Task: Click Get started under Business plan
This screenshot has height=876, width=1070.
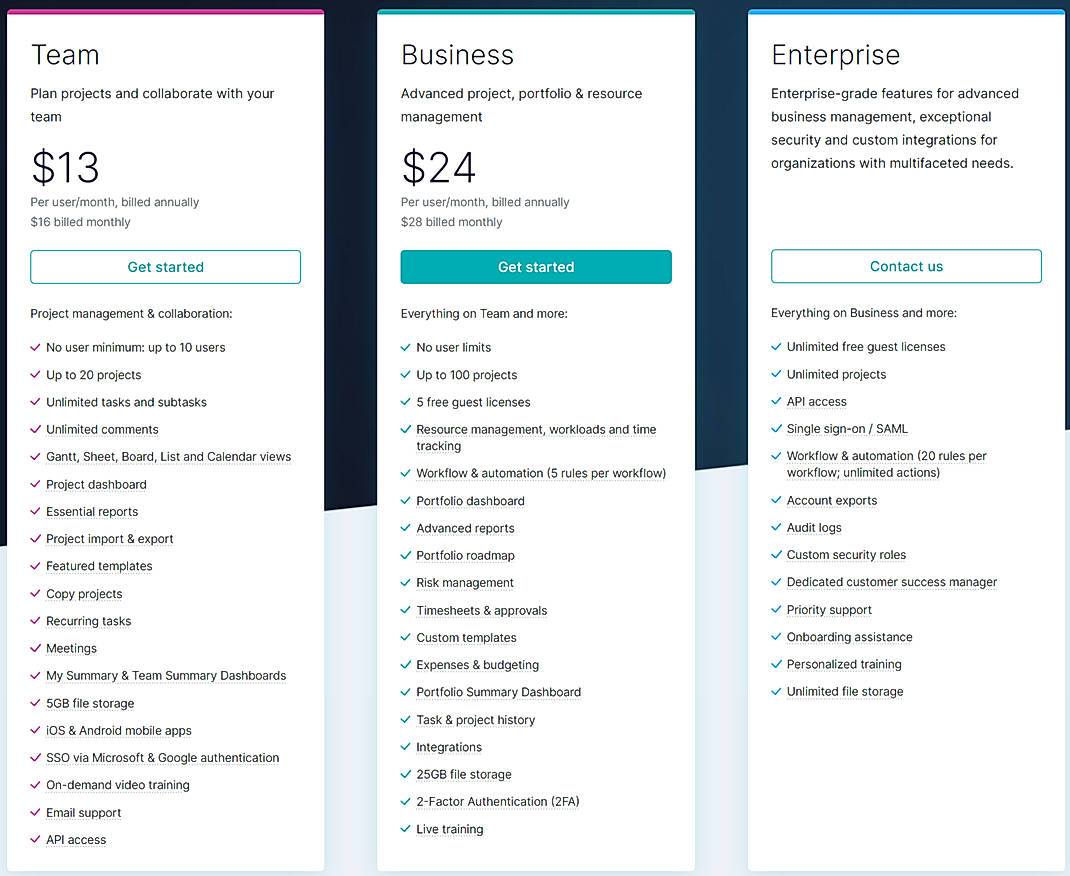Action: [536, 267]
